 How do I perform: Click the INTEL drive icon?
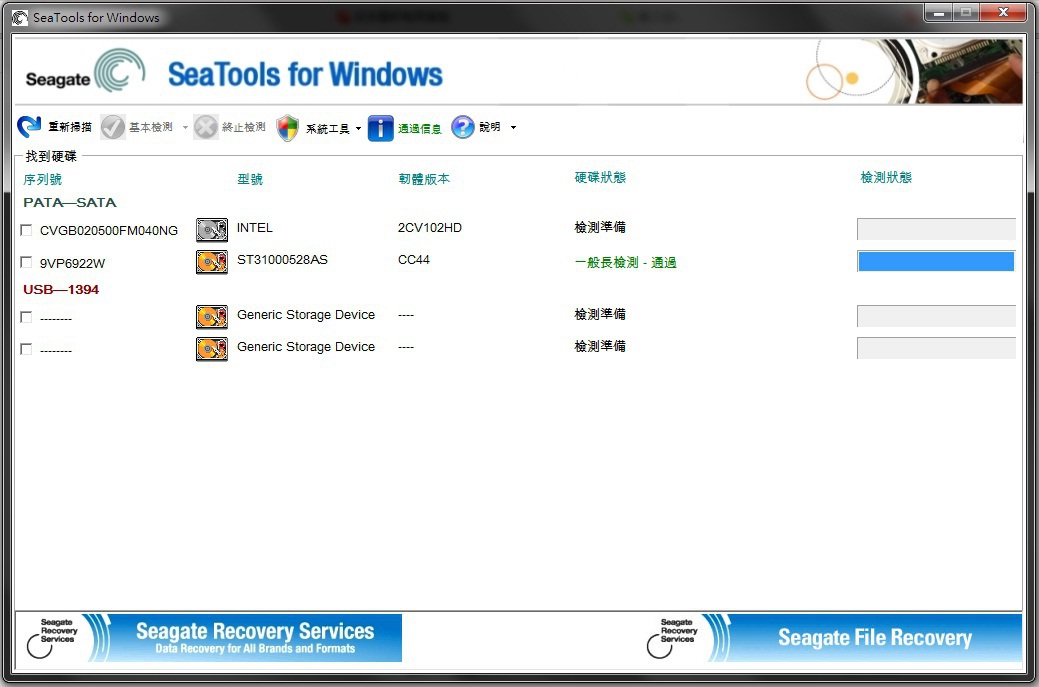click(211, 230)
